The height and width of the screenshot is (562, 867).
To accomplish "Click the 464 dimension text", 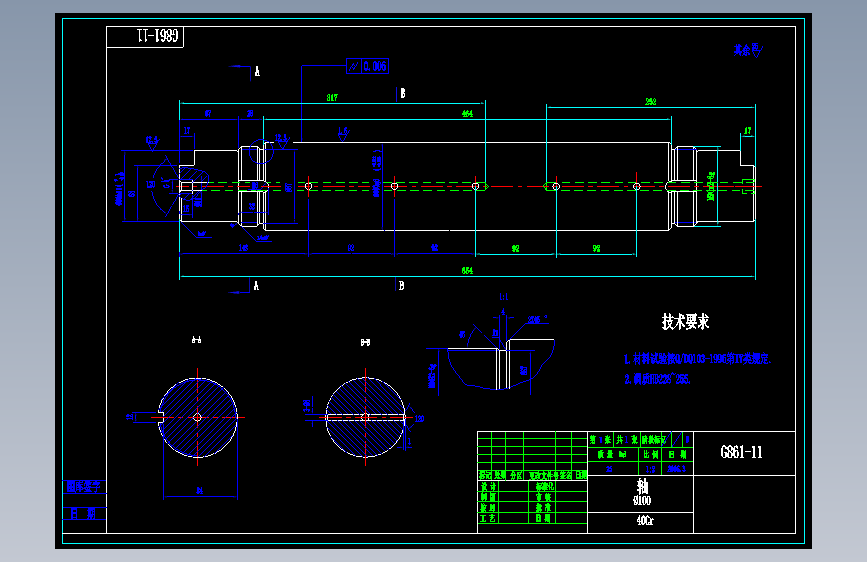I will coord(467,113).
